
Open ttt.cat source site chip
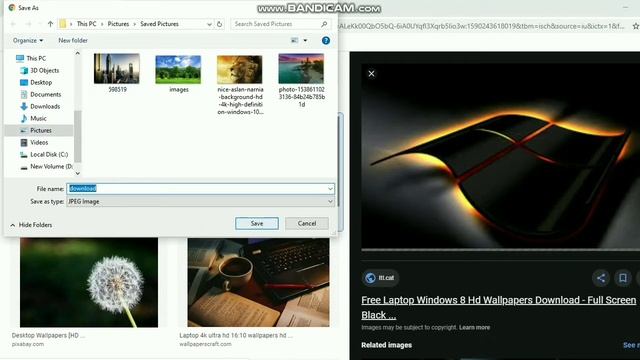pos(380,278)
